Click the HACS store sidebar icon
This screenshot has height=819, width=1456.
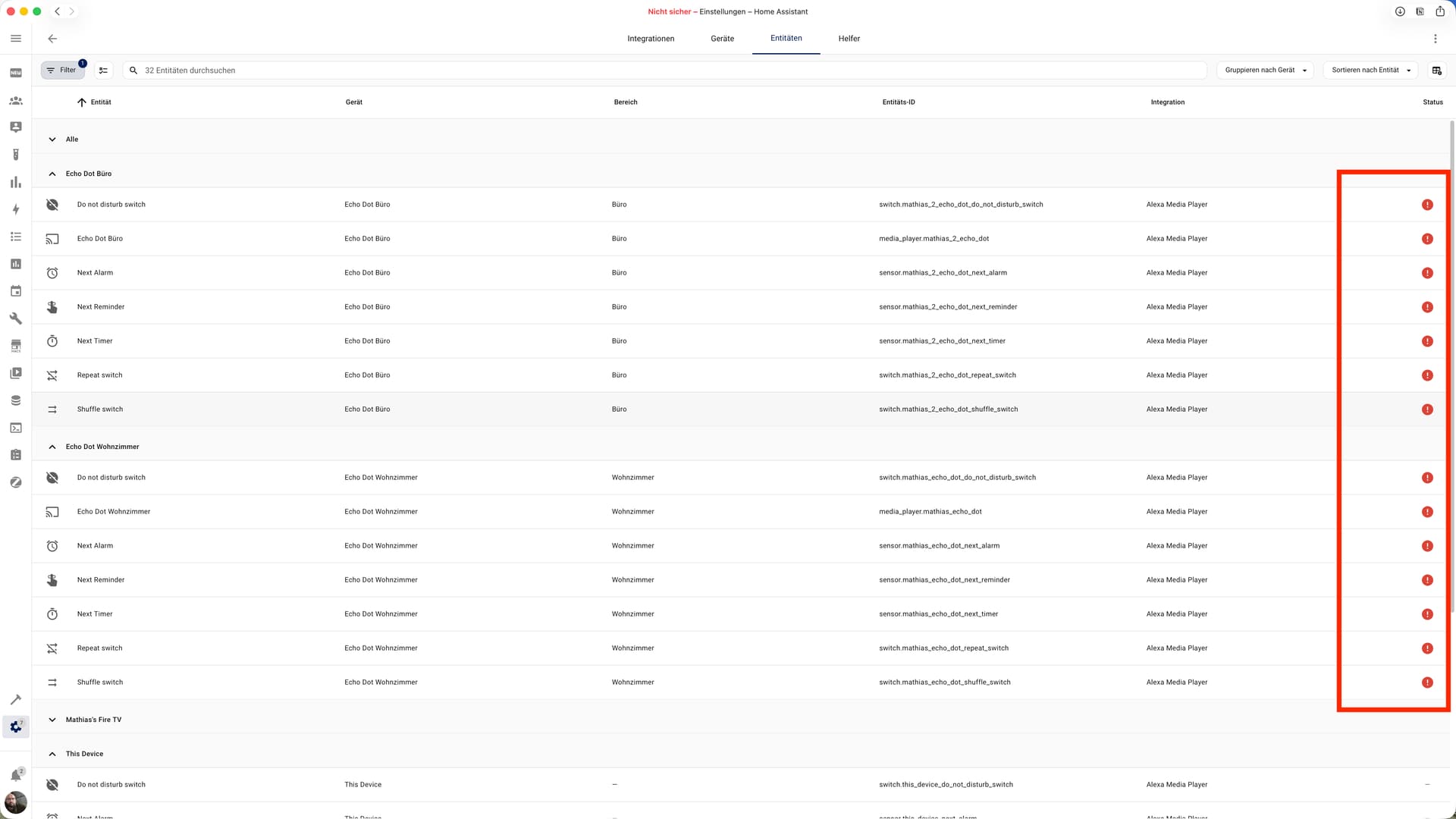(x=16, y=346)
